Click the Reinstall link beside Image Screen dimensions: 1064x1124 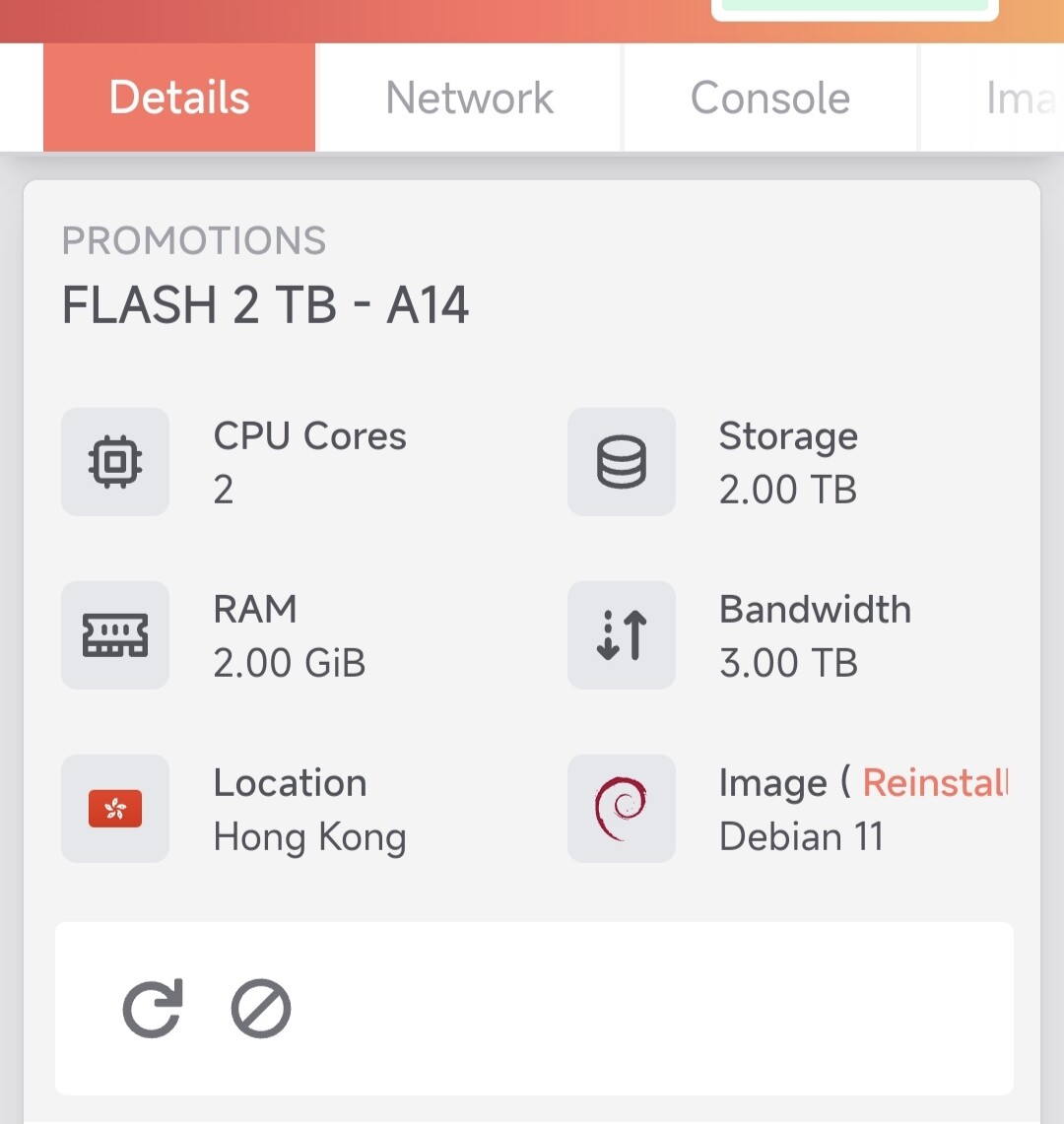935,783
